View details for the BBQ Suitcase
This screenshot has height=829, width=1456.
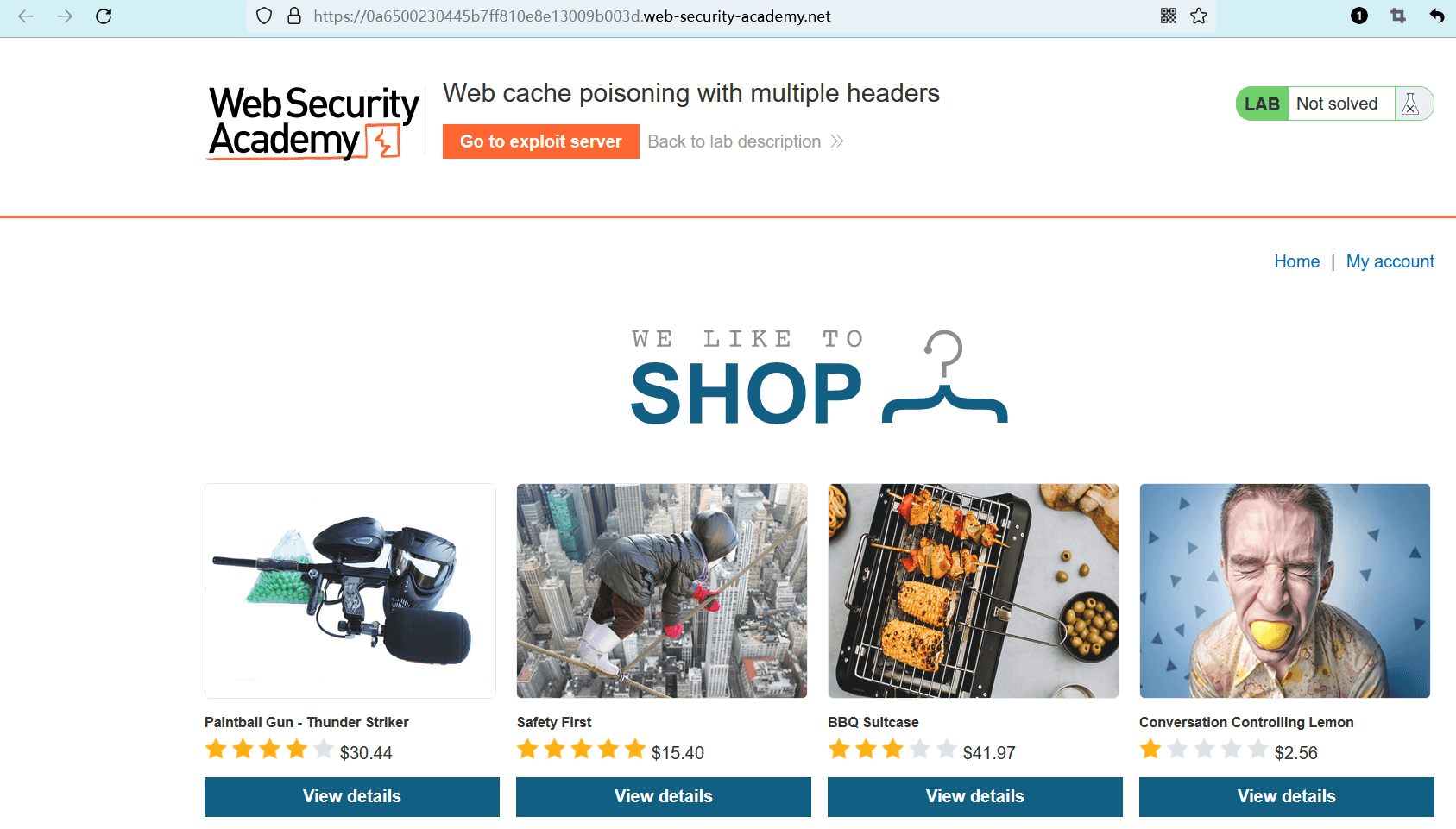pyautogui.click(x=975, y=796)
